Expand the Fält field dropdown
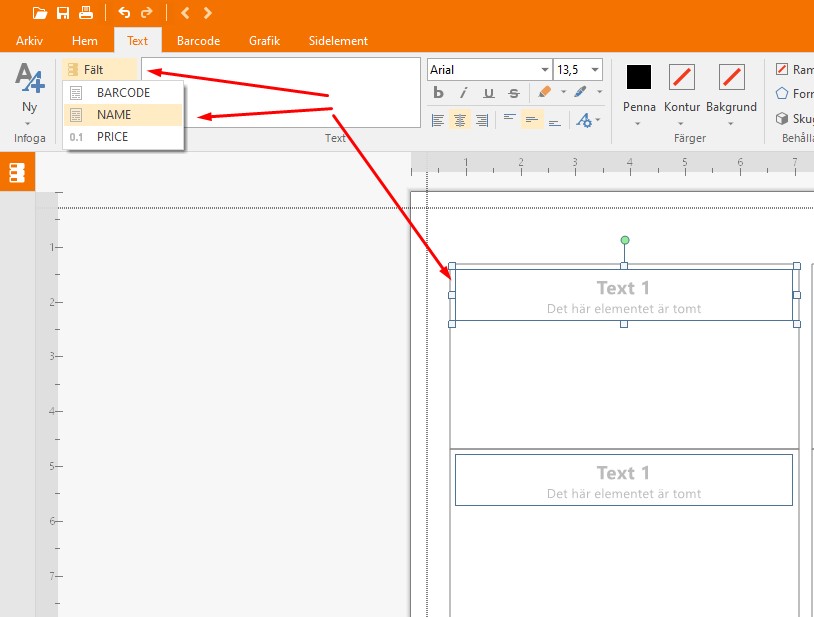This screenshot has width=814, height=617. (99, 70)
